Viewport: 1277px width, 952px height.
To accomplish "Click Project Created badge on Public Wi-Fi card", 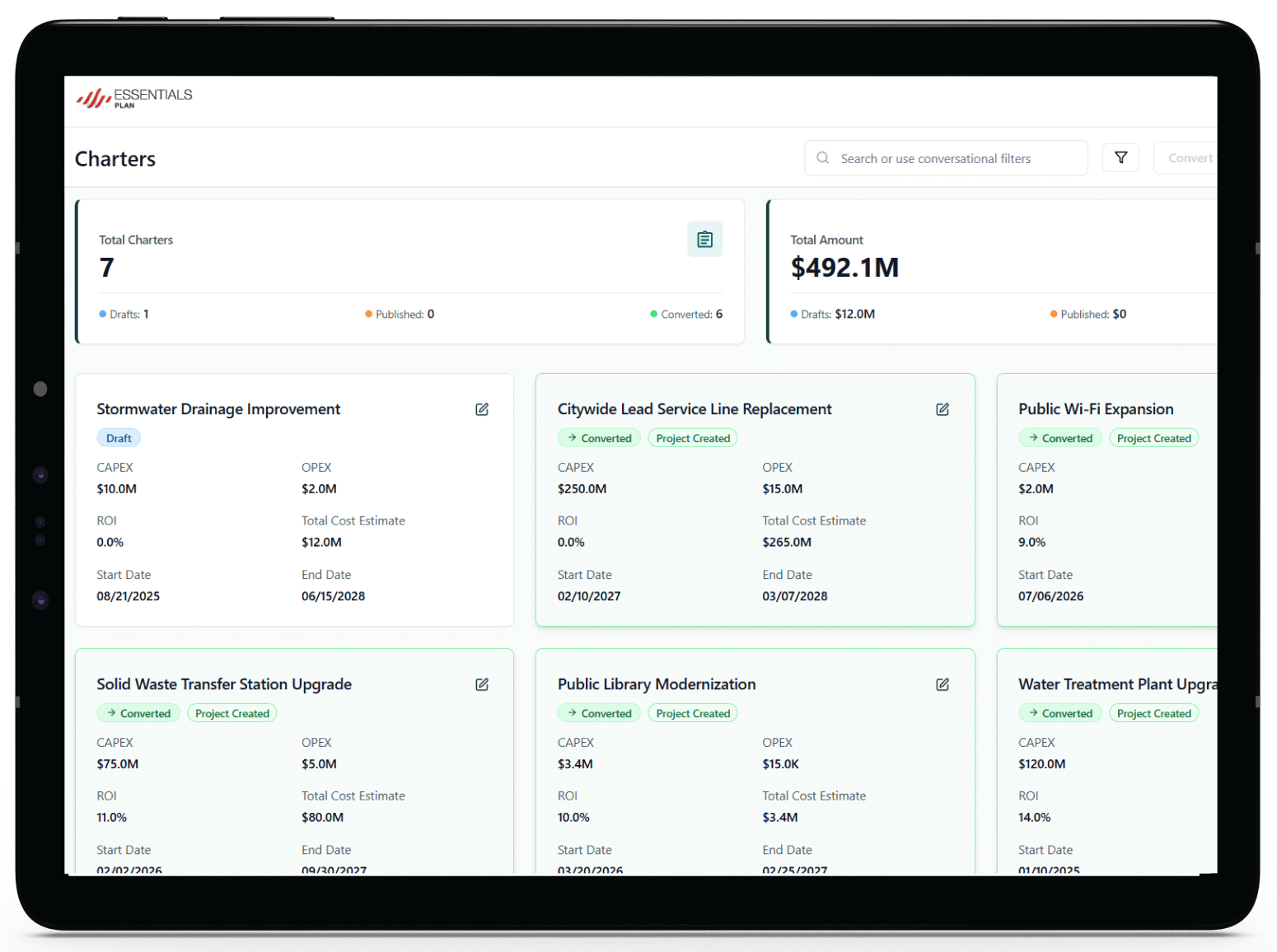I will 1153,438.
